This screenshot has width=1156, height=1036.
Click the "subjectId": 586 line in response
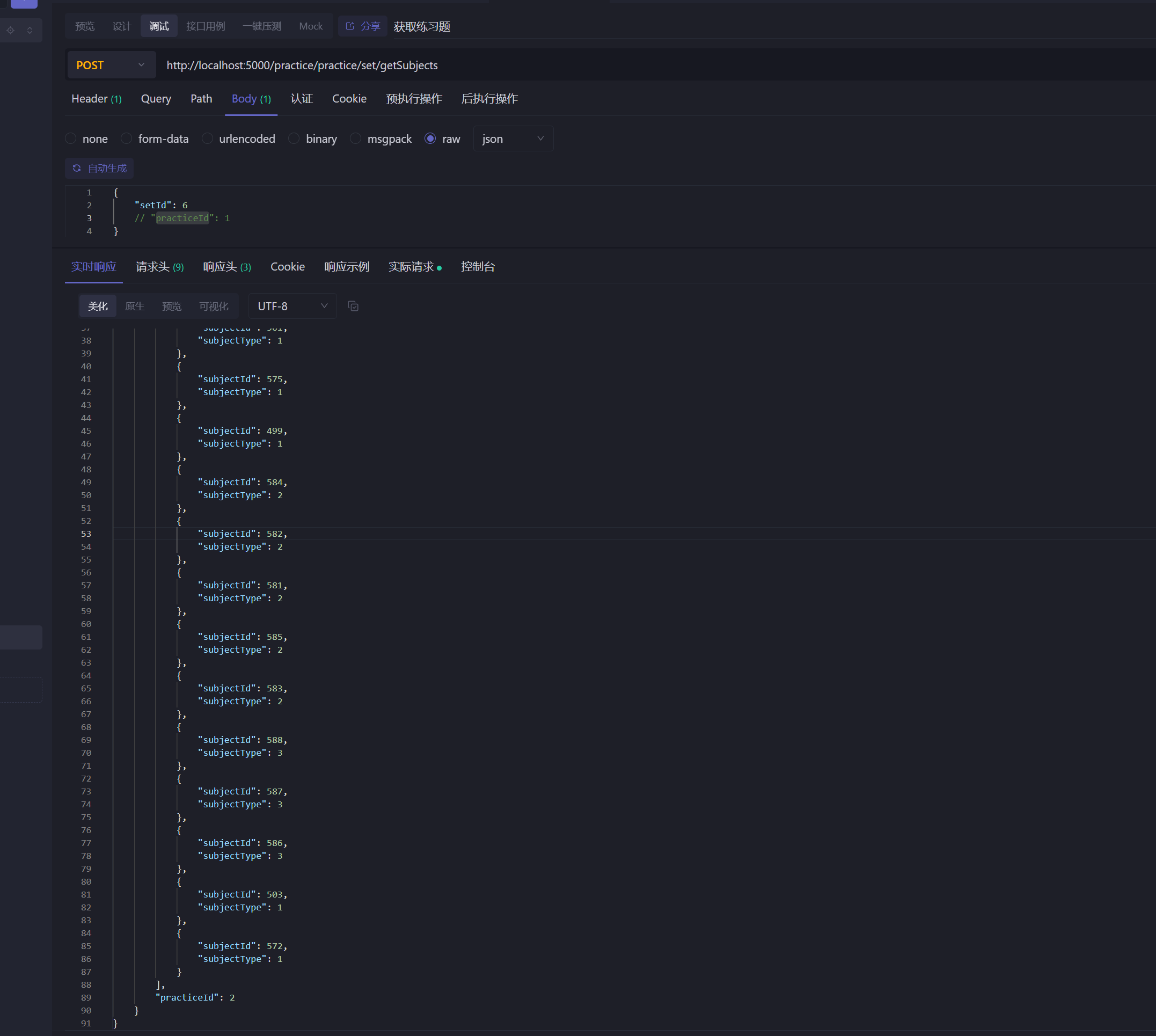pyautogui.click(x=243, y=843)
